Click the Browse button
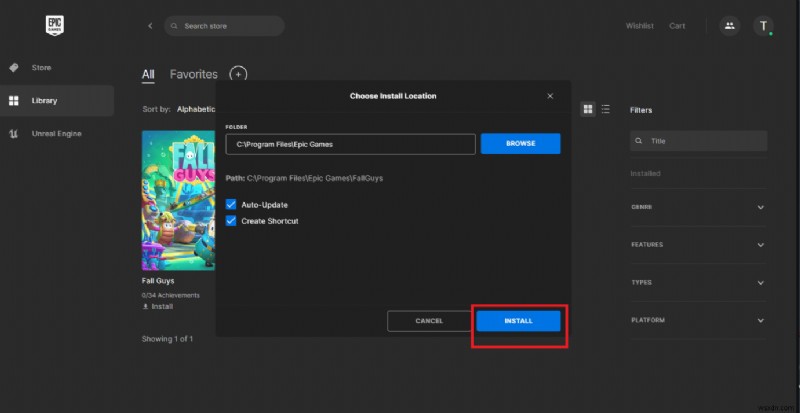 click(x=520, y=143)
